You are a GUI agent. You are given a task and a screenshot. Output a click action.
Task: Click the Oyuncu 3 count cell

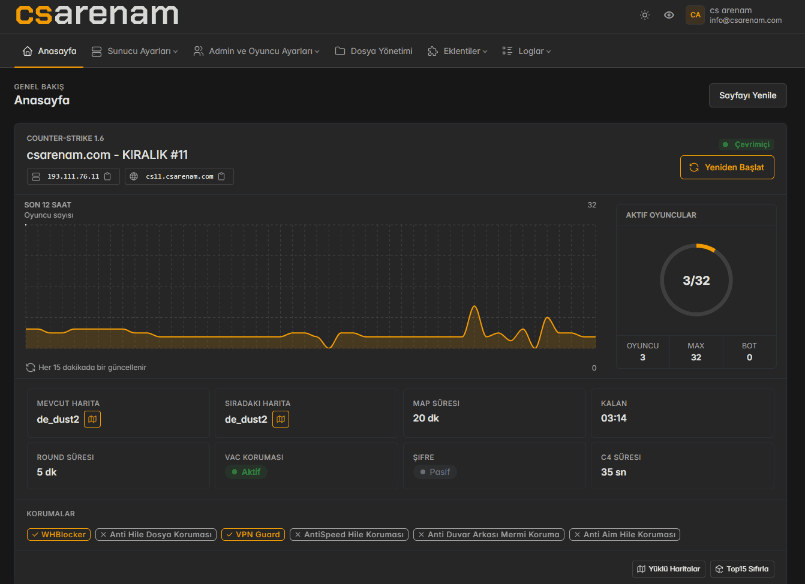click(643, 352)
